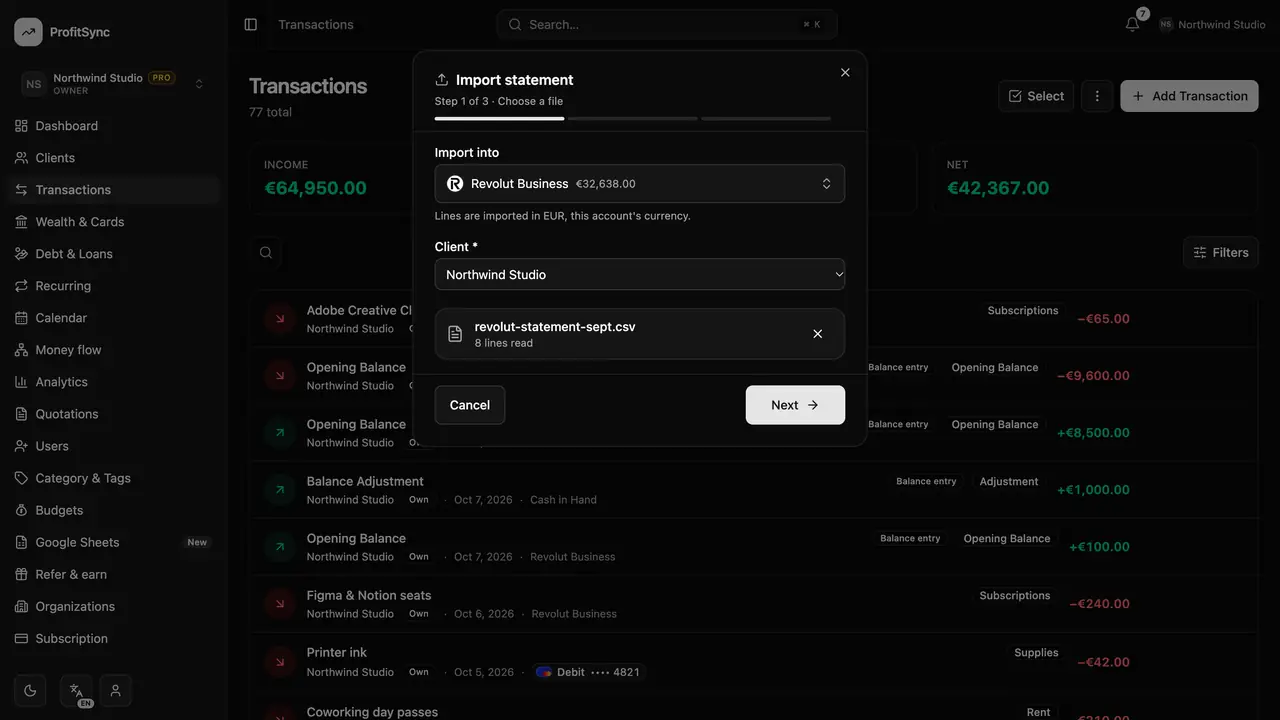Image resolution: width=1280 pixels, height=720 pixels.
Task: Close the Import statement dialog
Action: [845, 73]
